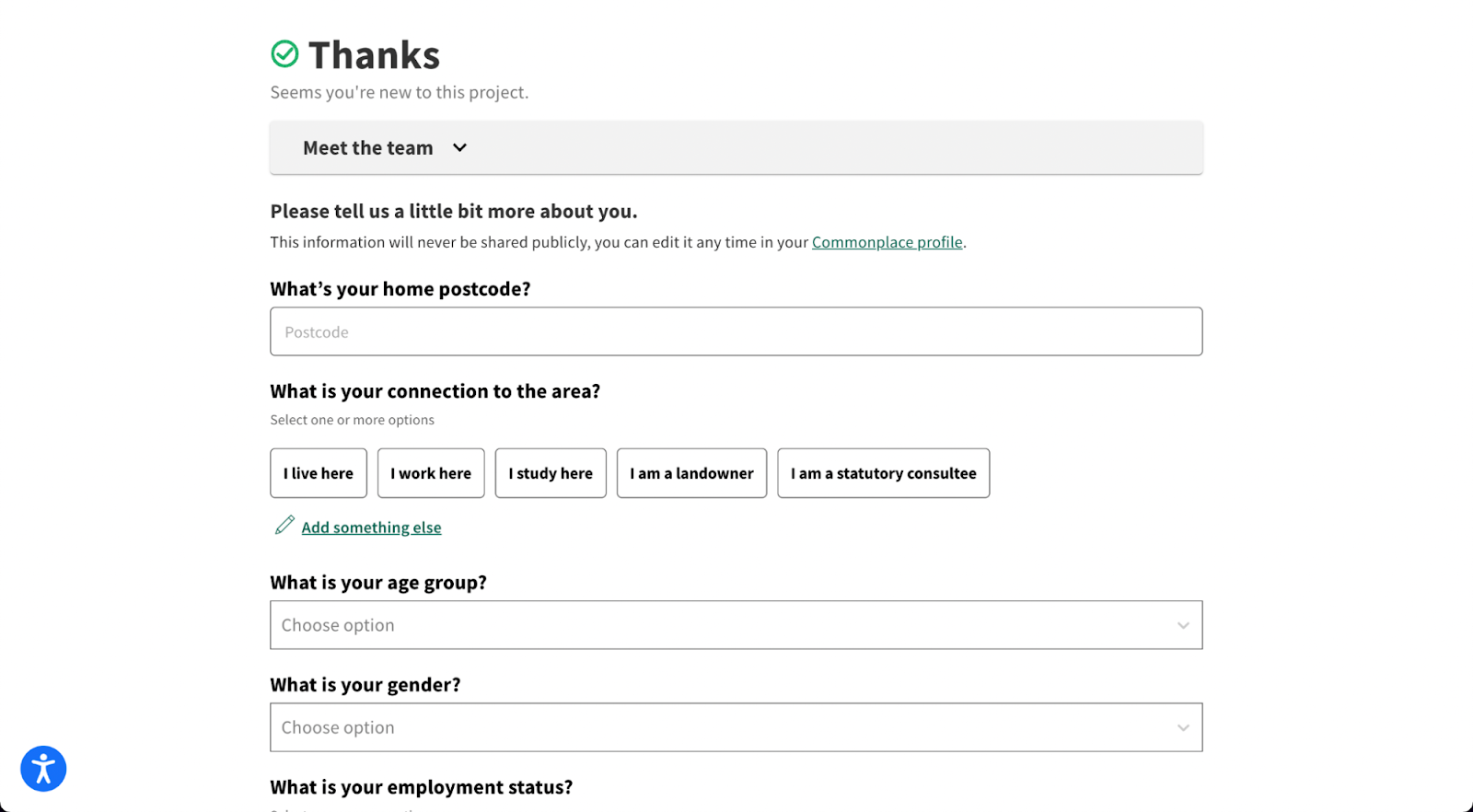Focus the home postcode input field

[736, 331]
